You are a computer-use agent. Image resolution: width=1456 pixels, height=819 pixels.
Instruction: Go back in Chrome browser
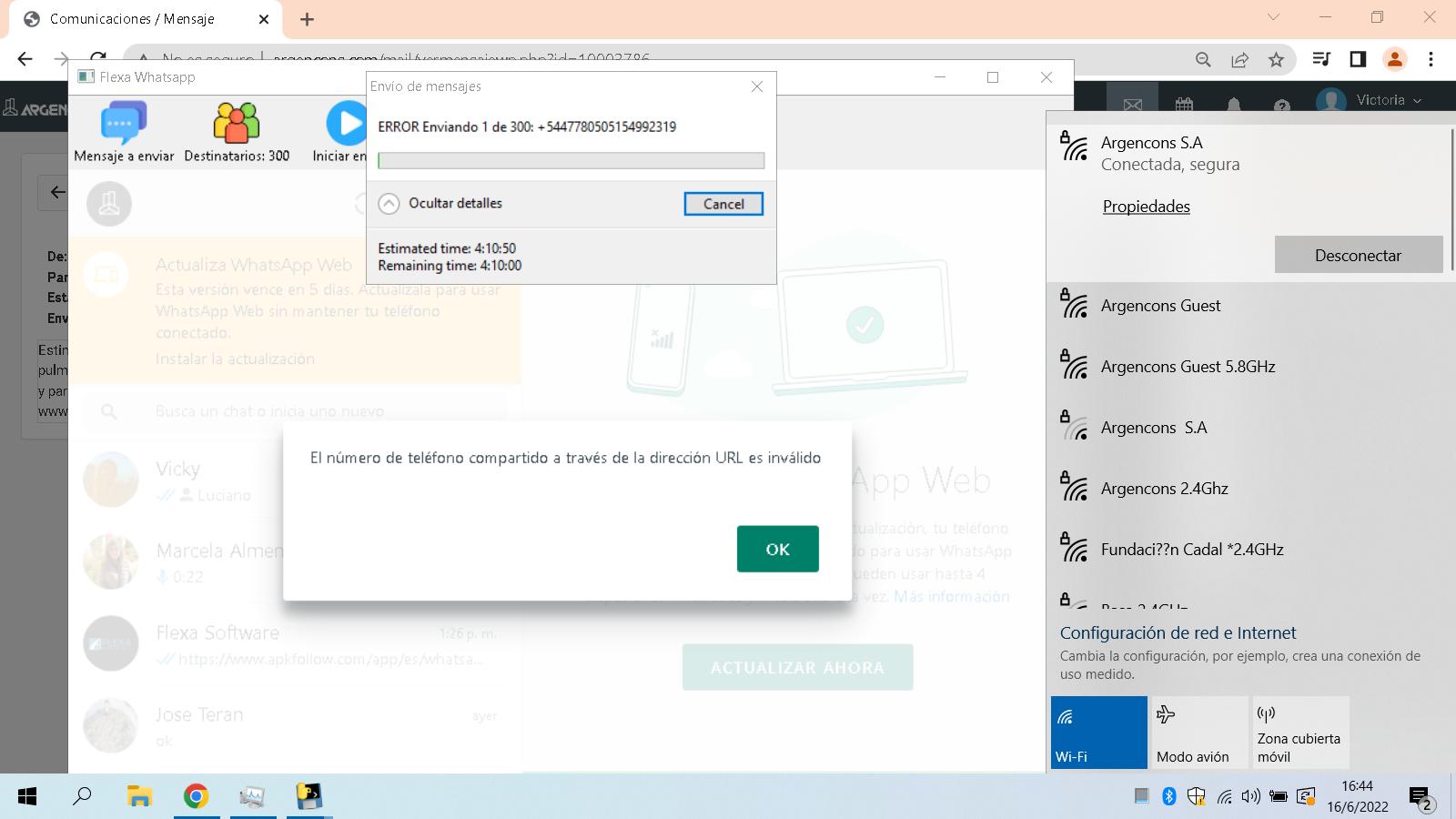(x=25, y=59)
